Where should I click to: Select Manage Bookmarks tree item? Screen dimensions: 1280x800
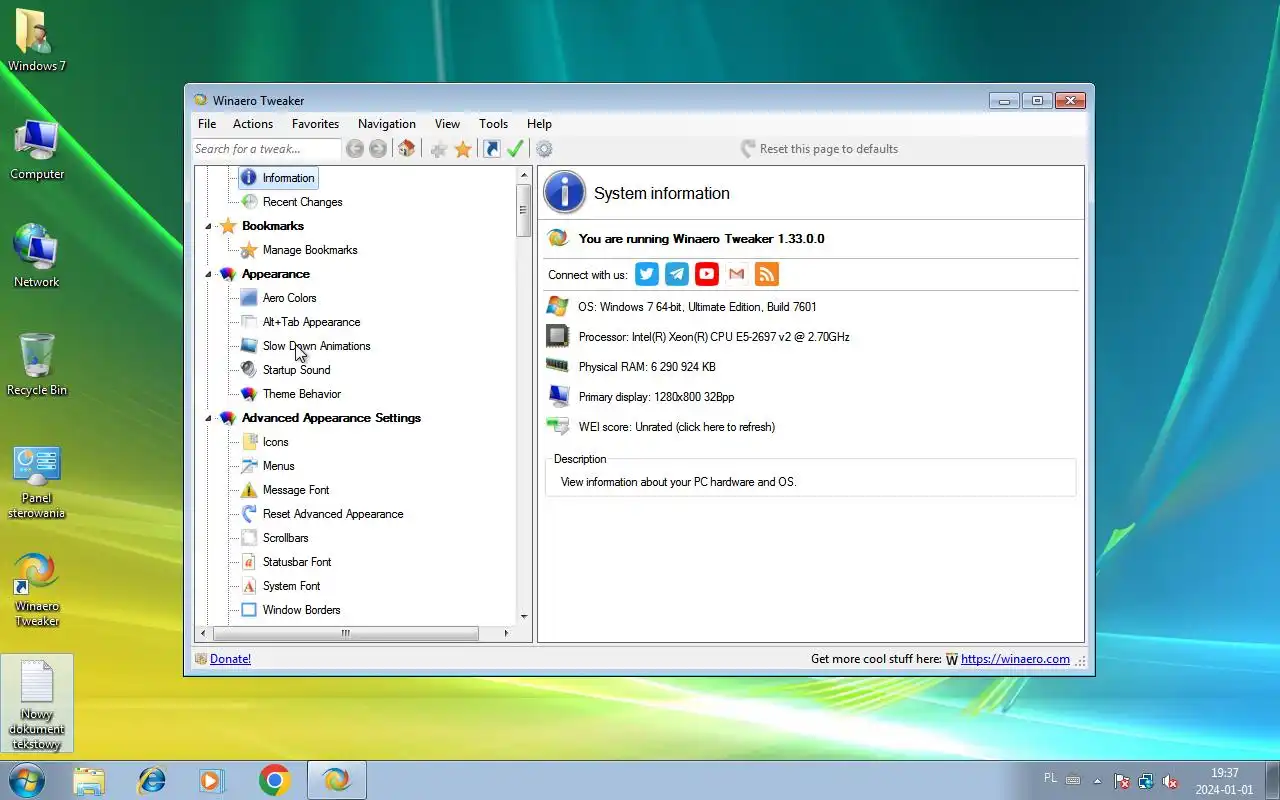click(310, 250)
